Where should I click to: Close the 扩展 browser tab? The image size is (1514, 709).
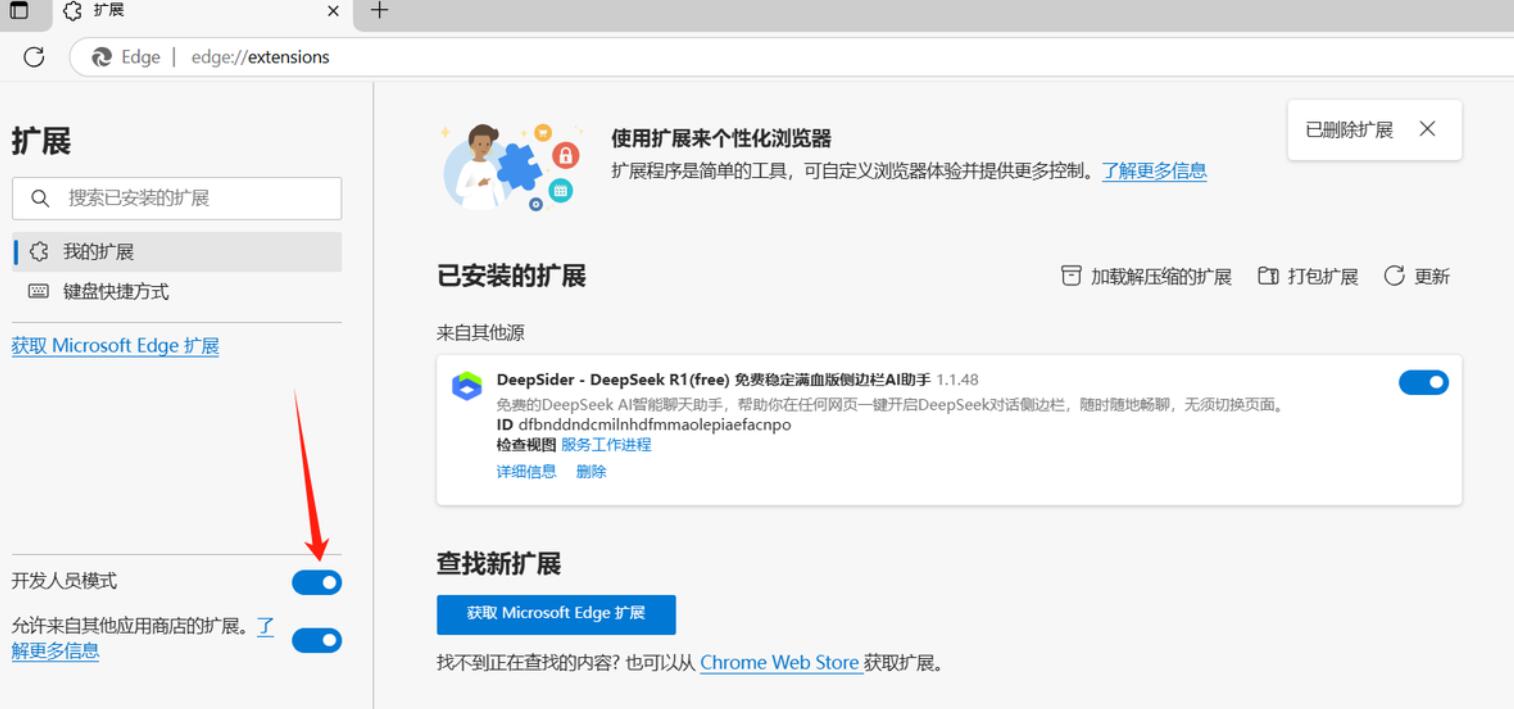[x=333, y=12]
